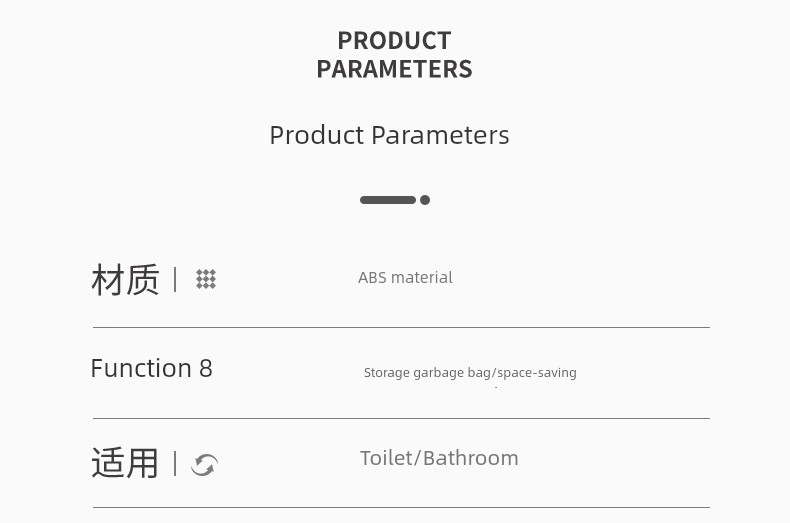This screenshot has width=790, height=523.
Task: Click the Toilet/Bathroom value text
Action: pyautogui.click(x=439, y=459)
